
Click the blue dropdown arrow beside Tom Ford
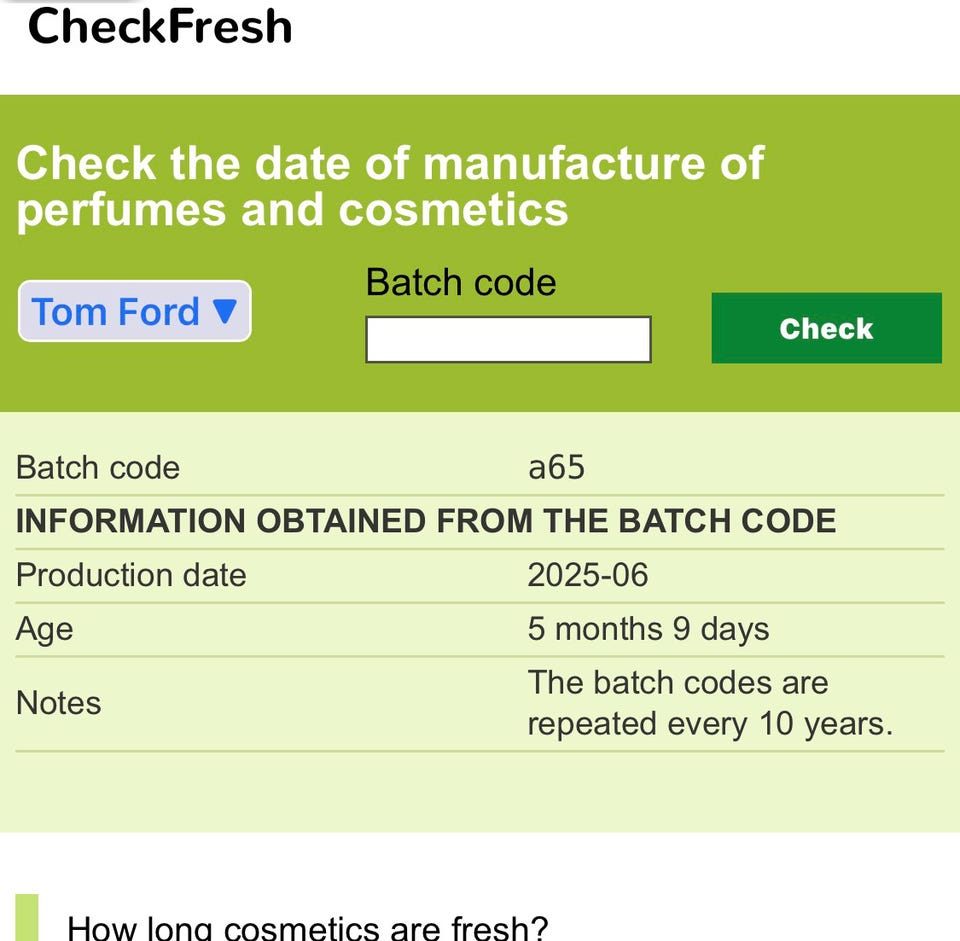[x=225, y=311]
